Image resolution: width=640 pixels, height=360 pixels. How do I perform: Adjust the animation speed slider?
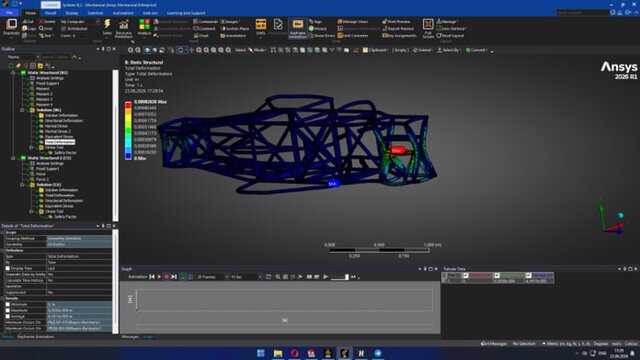pos(340,277)
